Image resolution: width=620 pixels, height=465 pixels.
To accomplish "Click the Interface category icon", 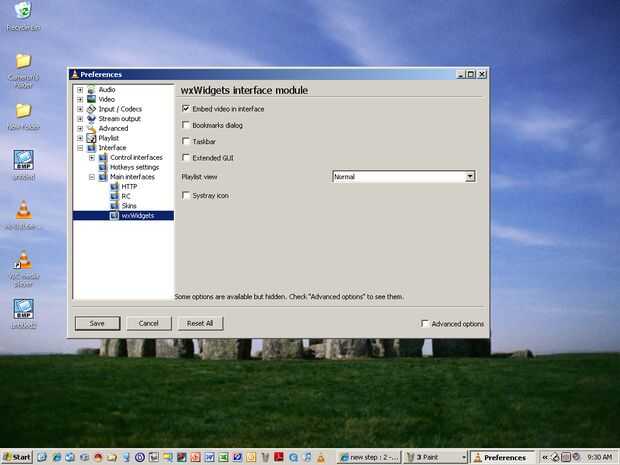I will tap(91, 147).
